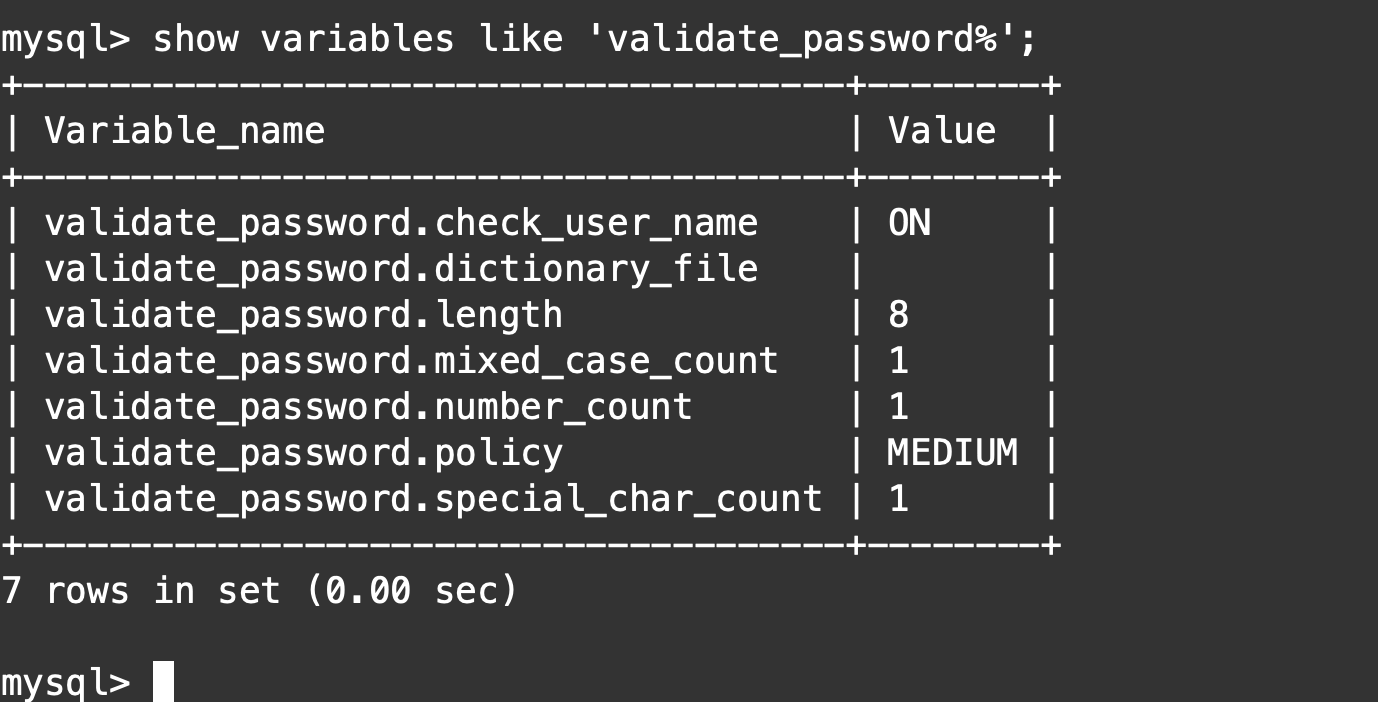
Task: Click the Variable_name column header
Action: 185,131
